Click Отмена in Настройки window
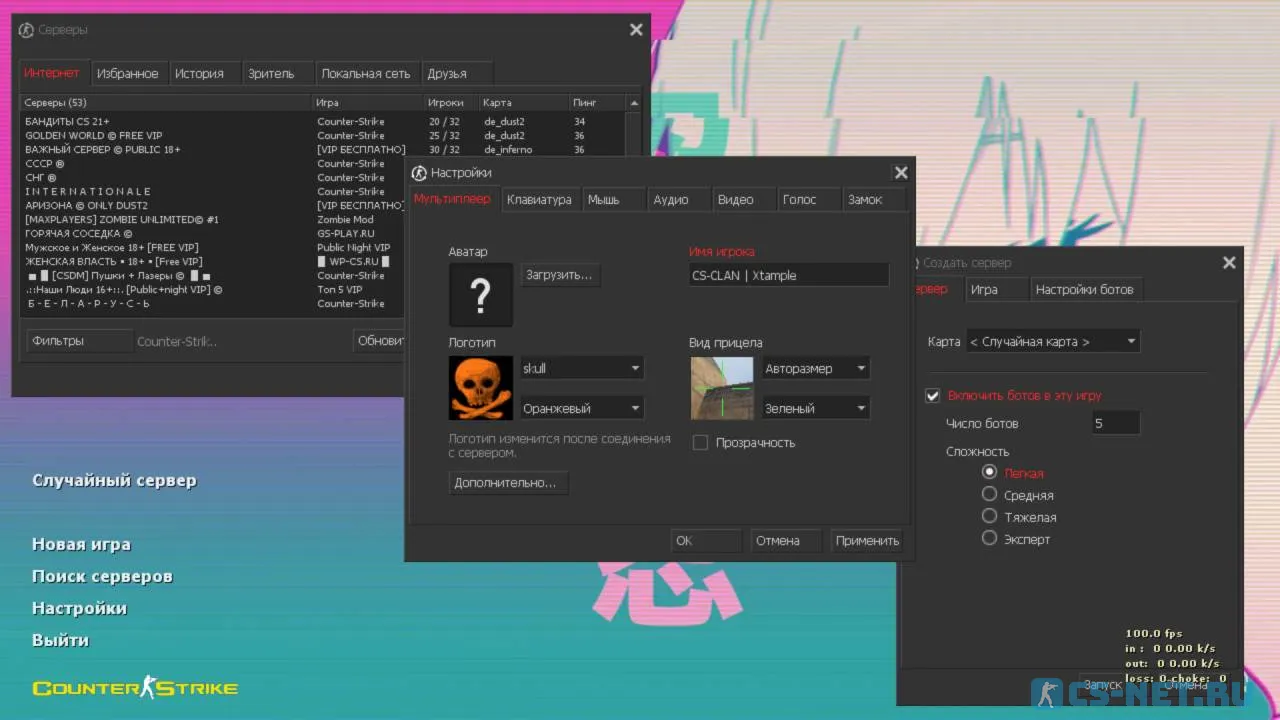 pos(786,540)
